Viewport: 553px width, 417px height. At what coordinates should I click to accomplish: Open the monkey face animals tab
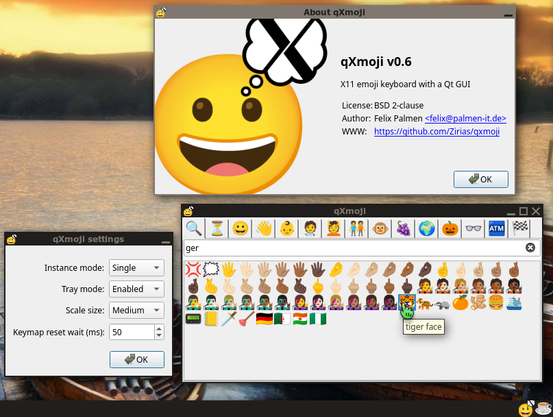pyautogui.click(x=380, y=229)
